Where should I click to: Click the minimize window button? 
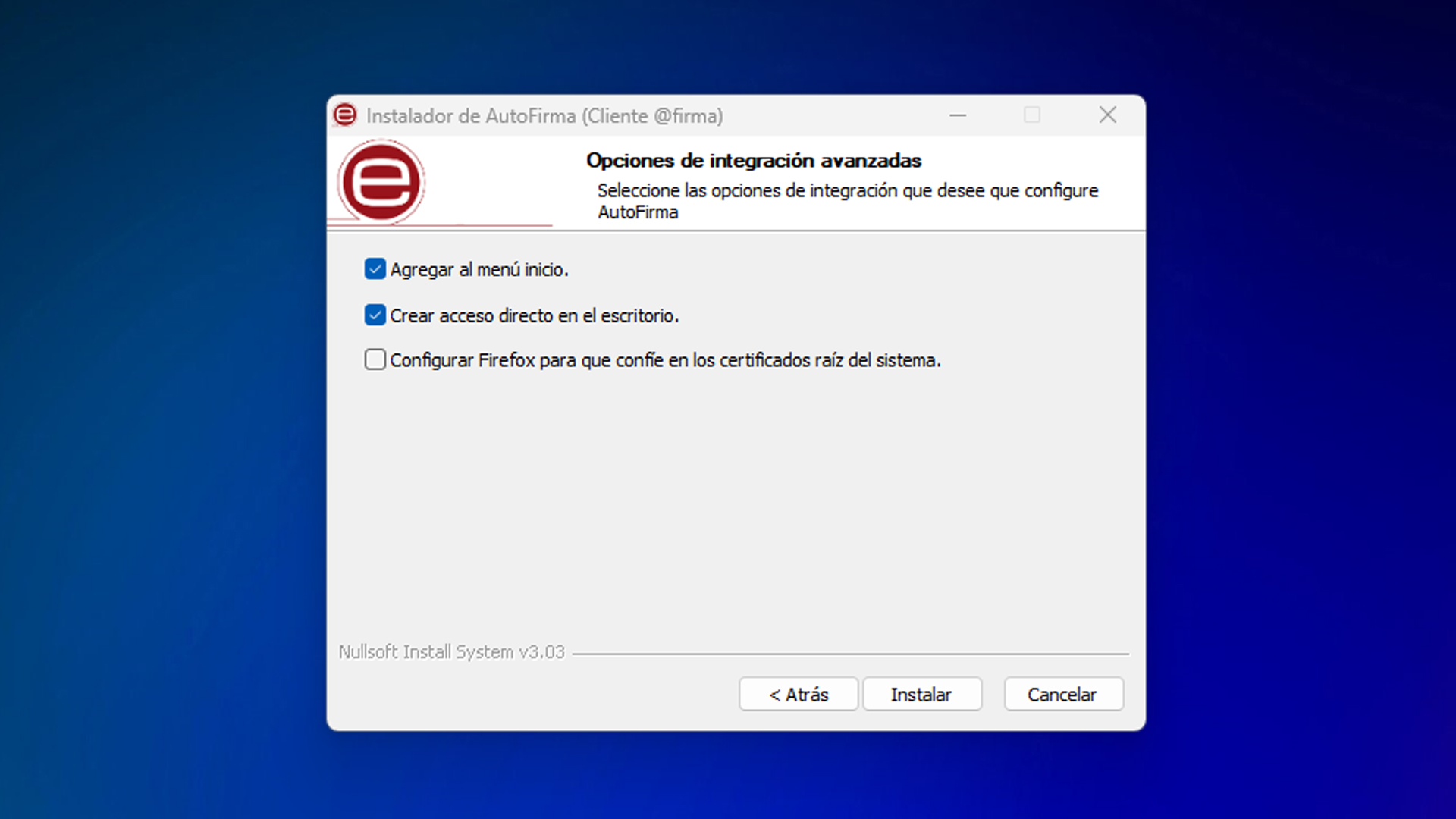click(x=957, y=114)
